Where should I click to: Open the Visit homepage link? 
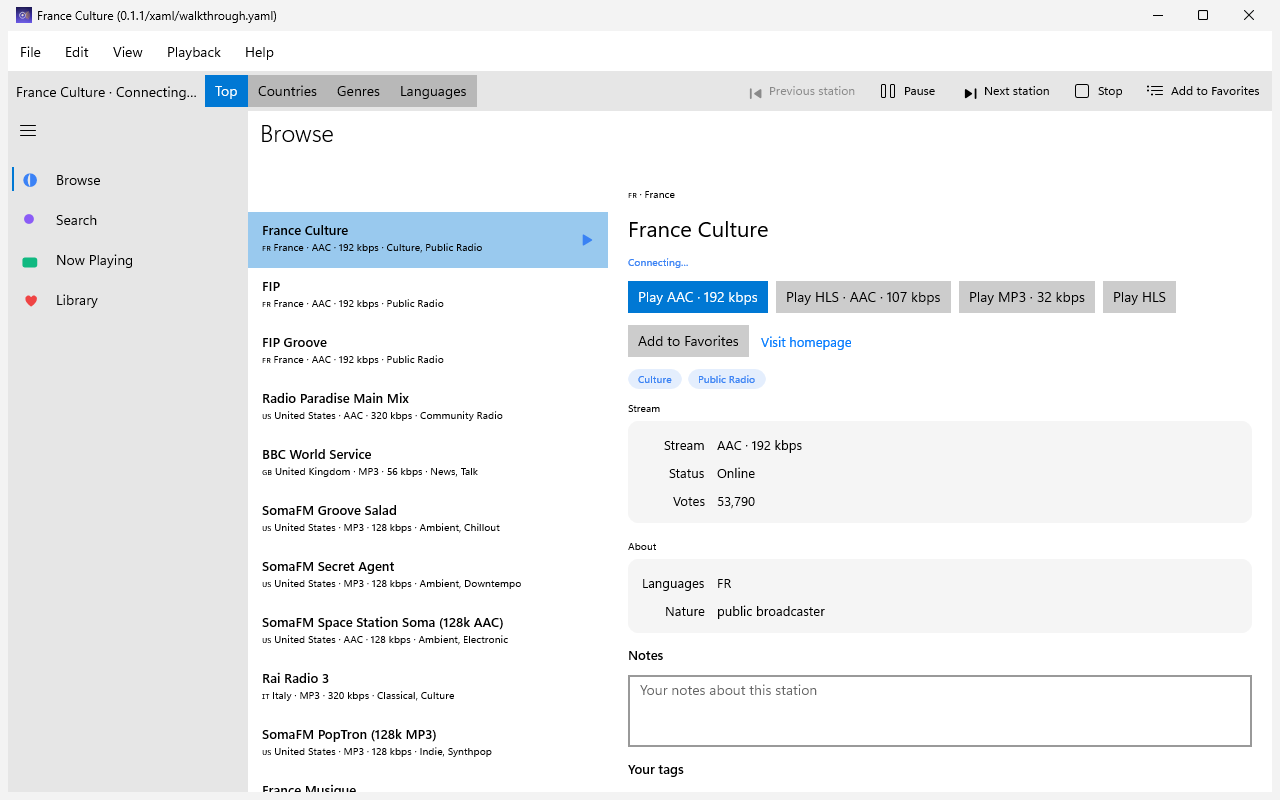806,342
